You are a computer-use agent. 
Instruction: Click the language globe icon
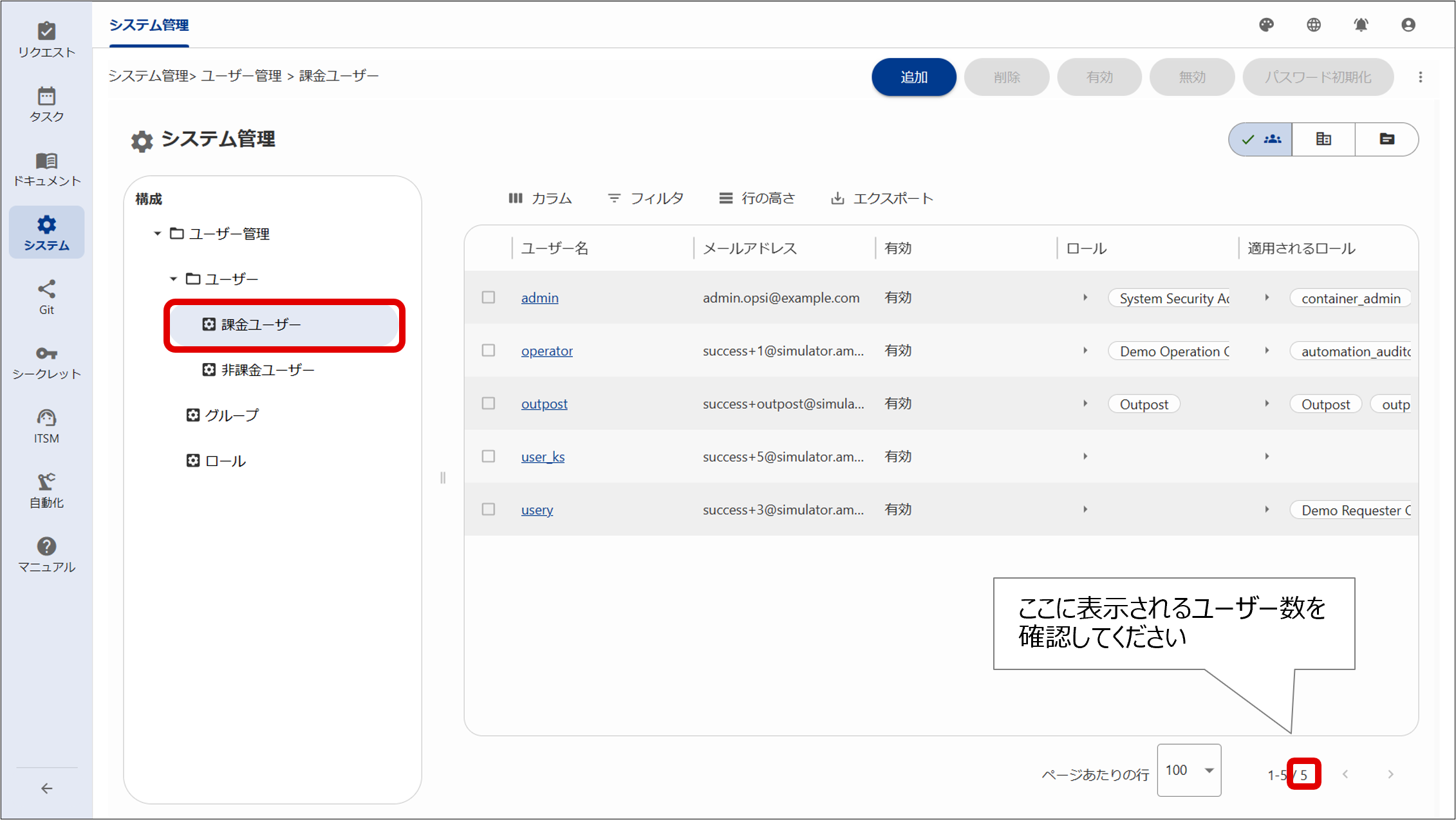[x=1314, y=25]
